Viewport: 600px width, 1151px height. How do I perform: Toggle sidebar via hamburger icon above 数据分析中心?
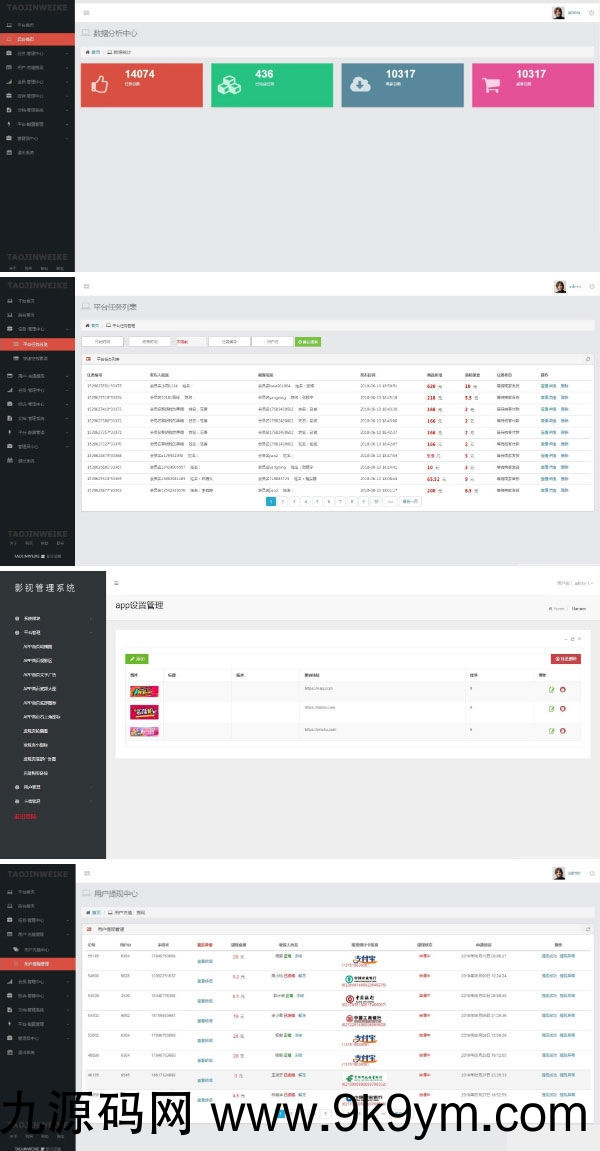[x=86, y=13]
